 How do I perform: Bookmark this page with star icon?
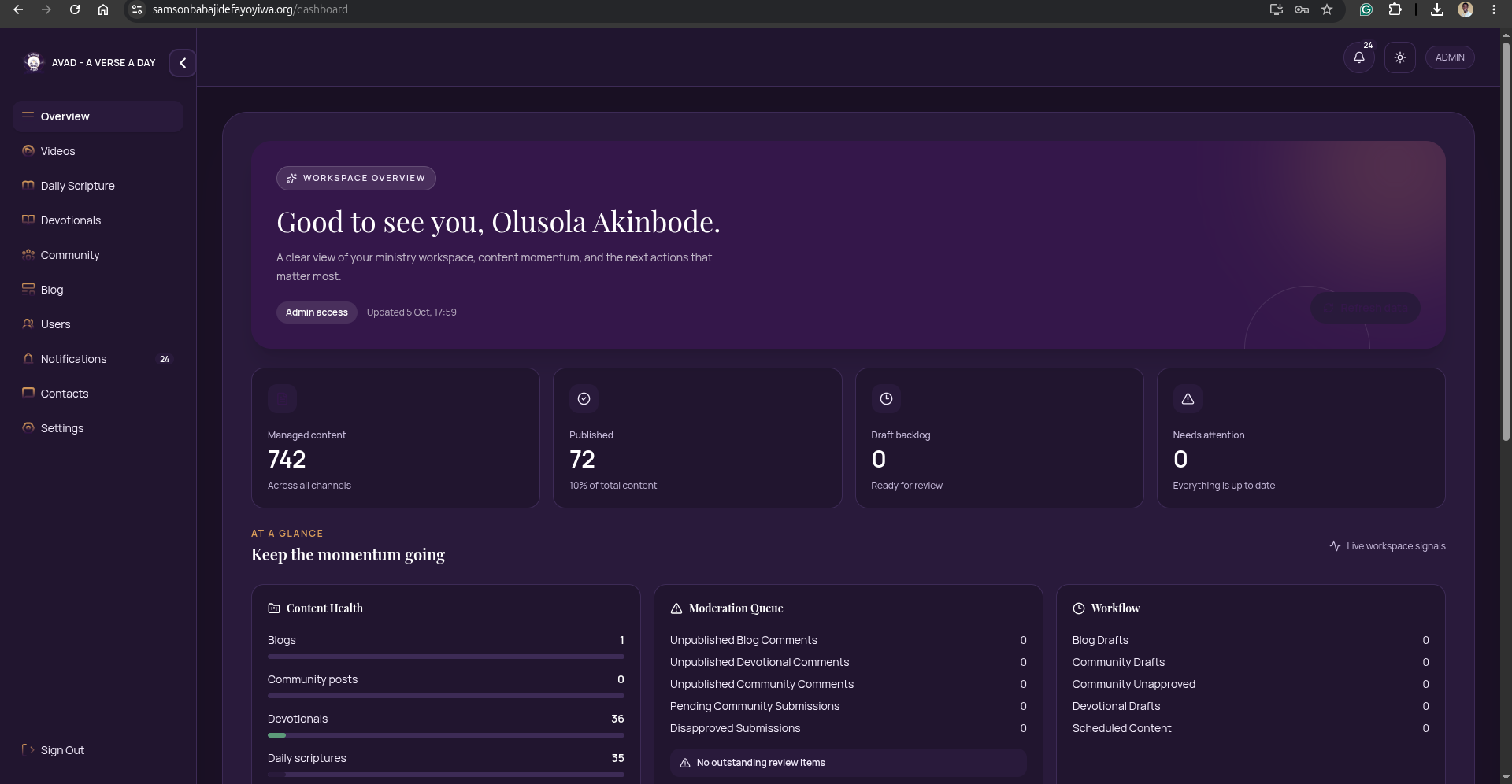pos(1327,9)
